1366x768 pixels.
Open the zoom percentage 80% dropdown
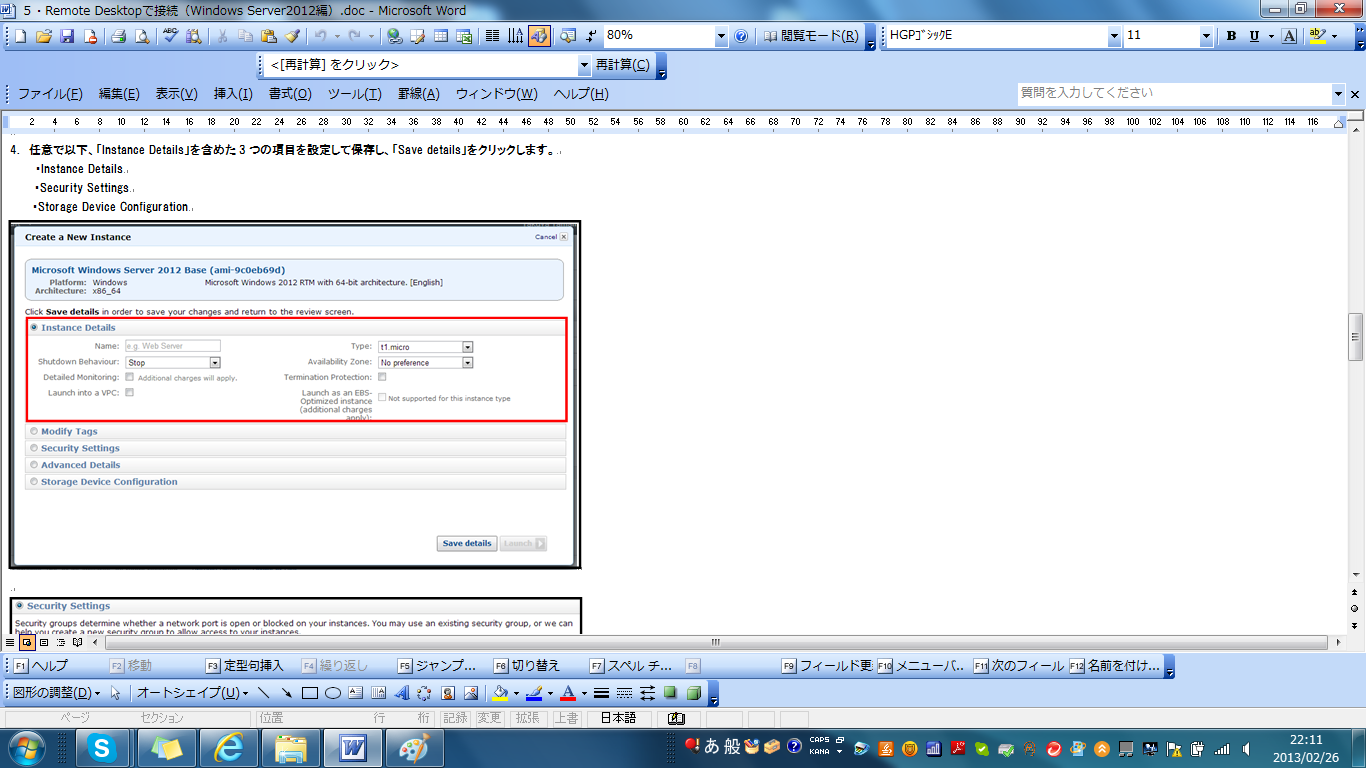click(721, 36)
